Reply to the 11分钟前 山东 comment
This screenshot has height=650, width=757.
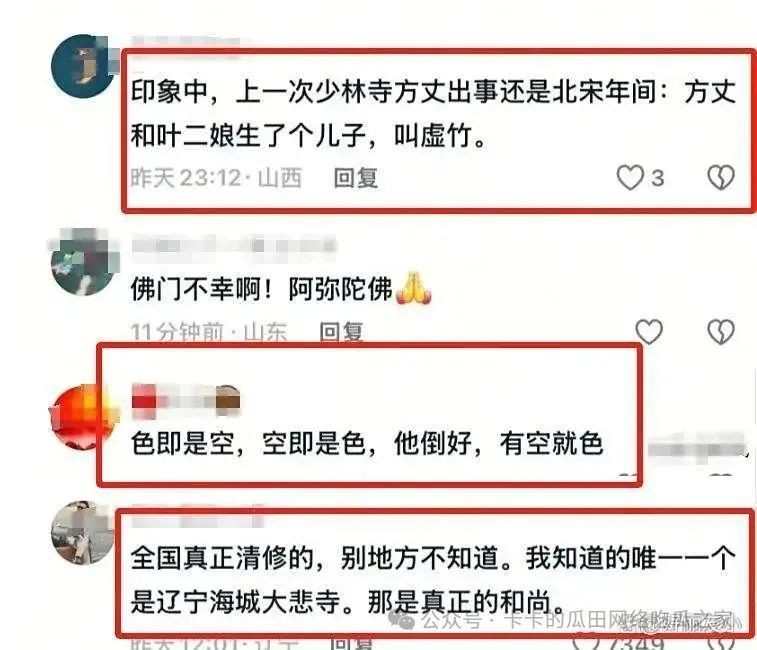coord(341,332)
